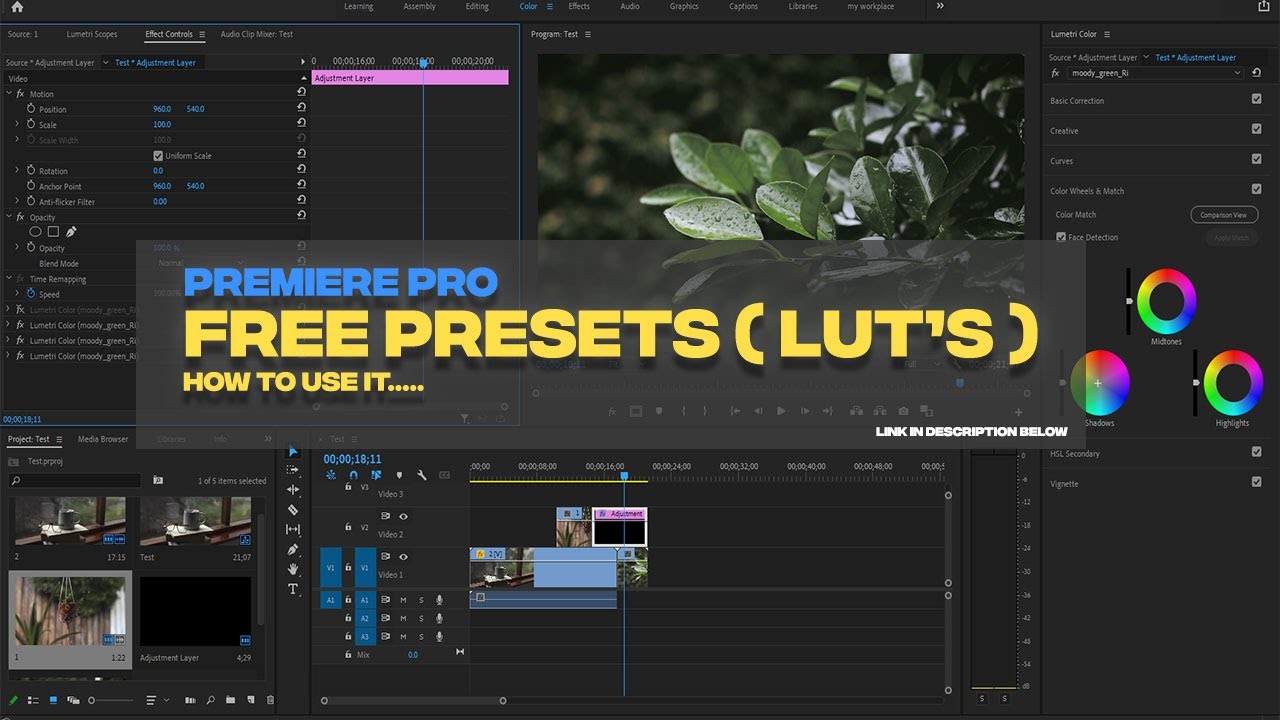Hide Video 2 track output eye
Image resolution: width=1280 pixels, height=720 pixels.
pyautogui.click(x=403, y=517)
